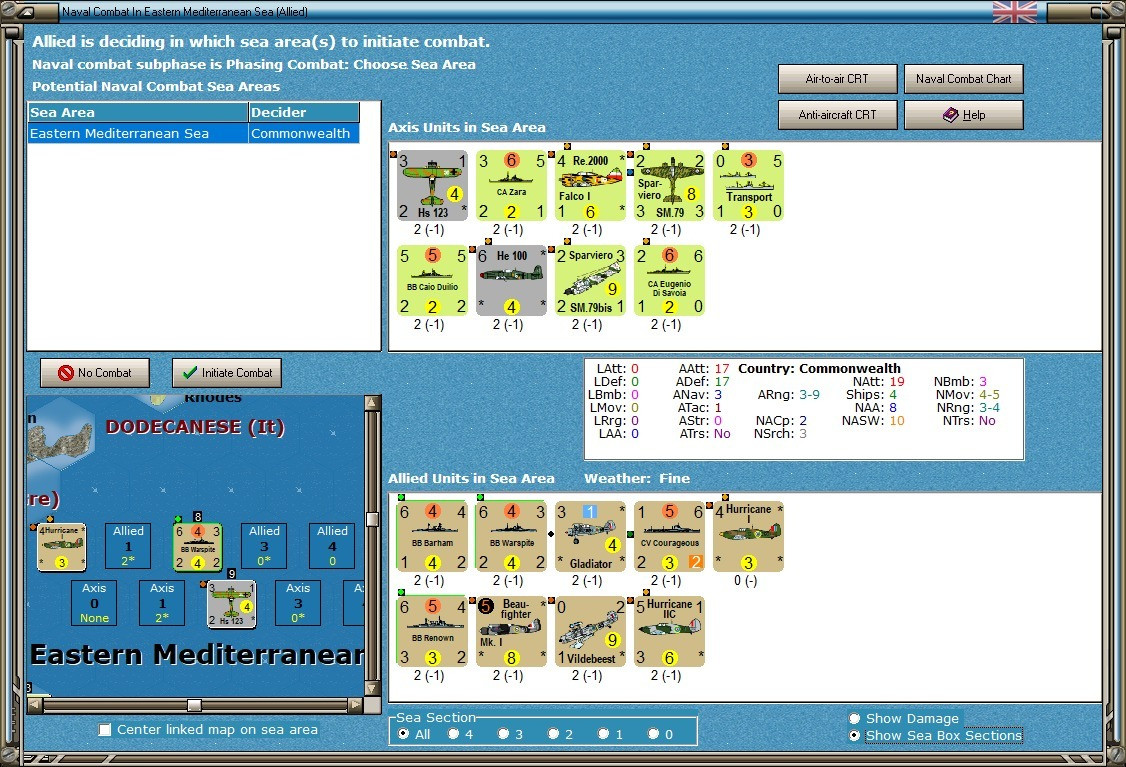Click the Allied sea box section 3
This screenshot has width=1126, height=767.
264,546
